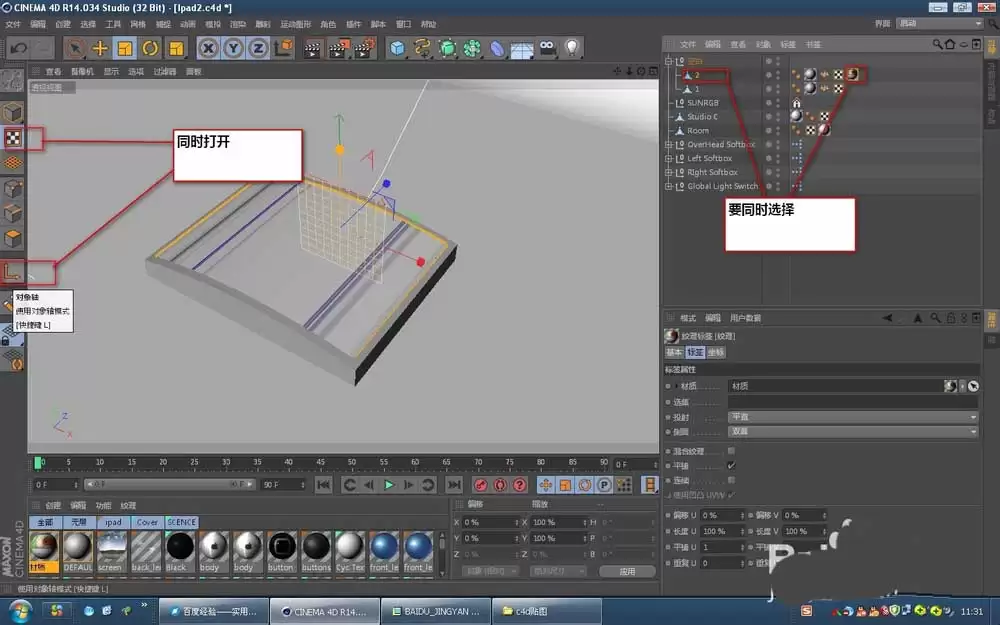Open the 侧面 dropdown showing 双面
The width and height of the screenshot is (1000, 625).
850,431
